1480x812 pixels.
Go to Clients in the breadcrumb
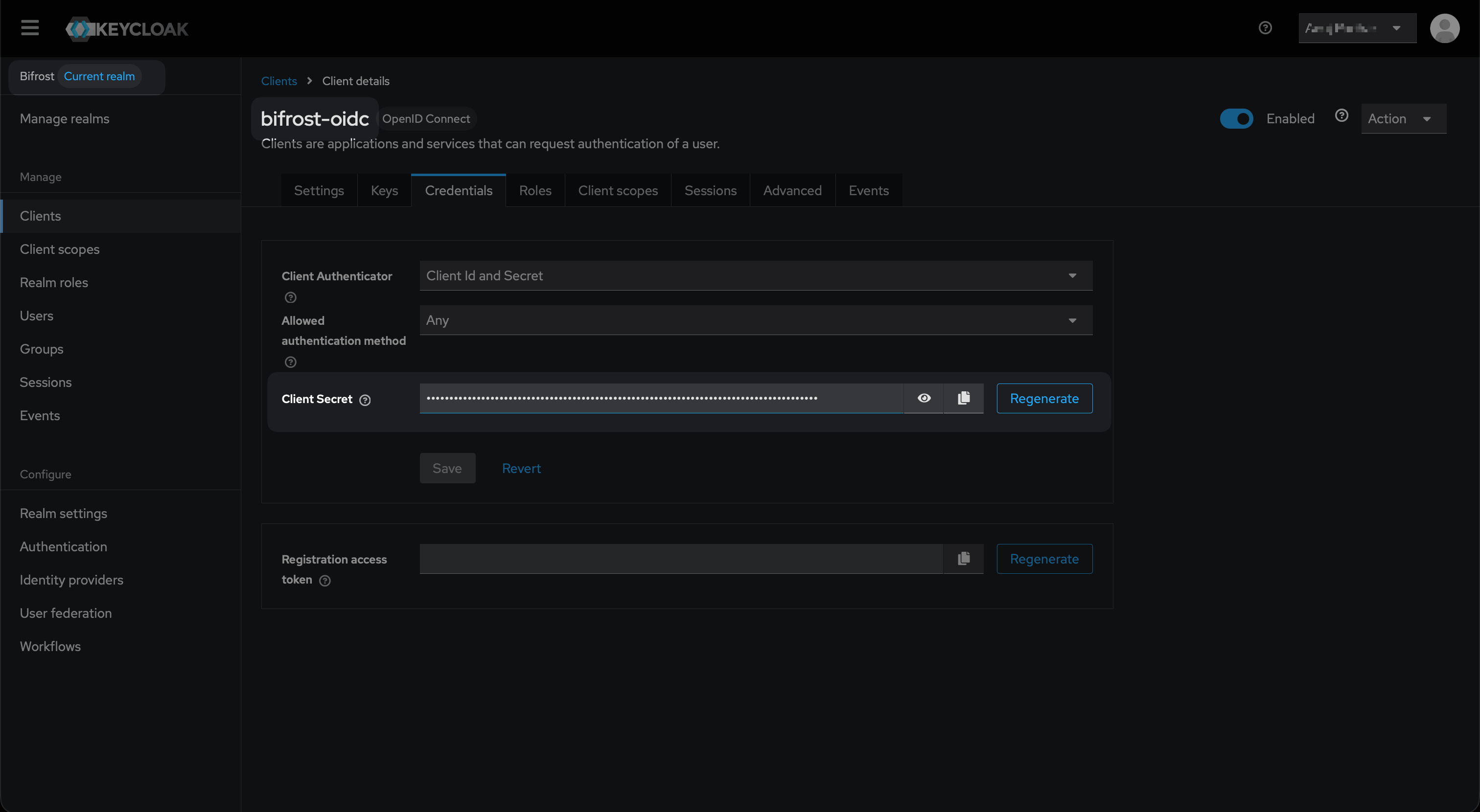click(278, 81)
